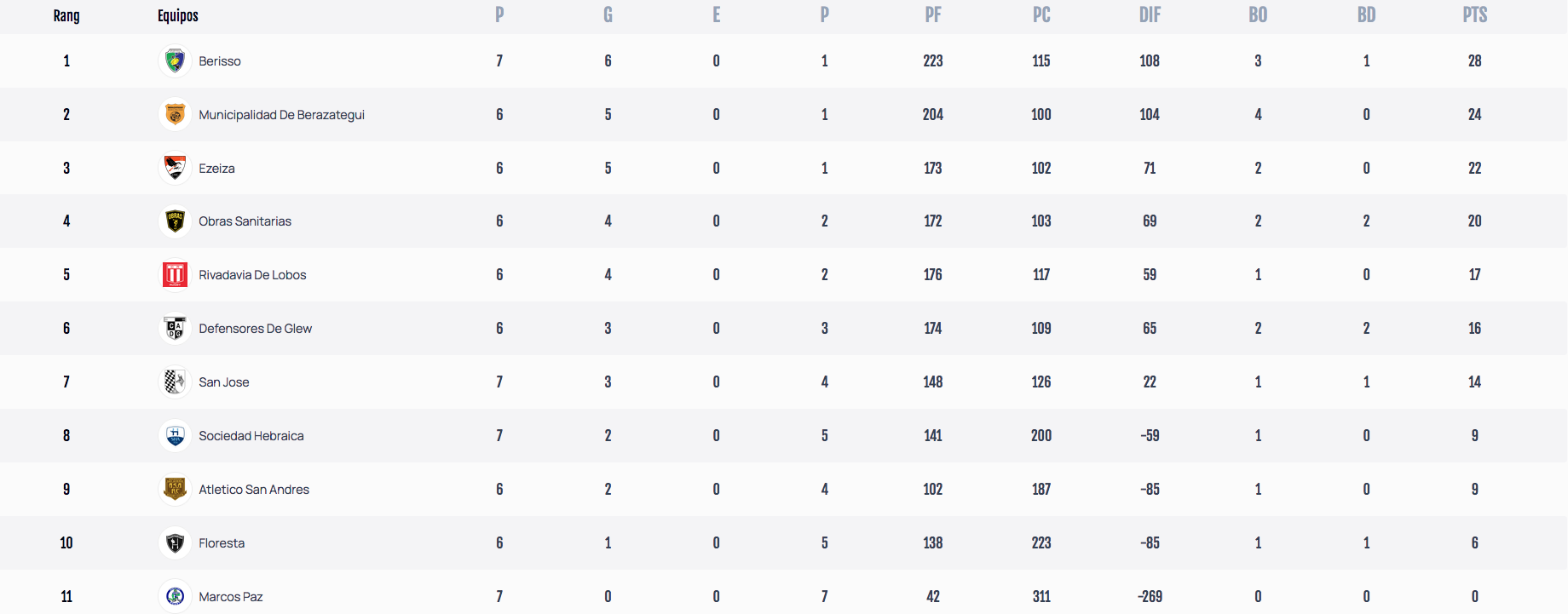Click the Rivadavia De Lobos red crest
This screenshot has width=1568, height=614.
click(x=175, y=275)
